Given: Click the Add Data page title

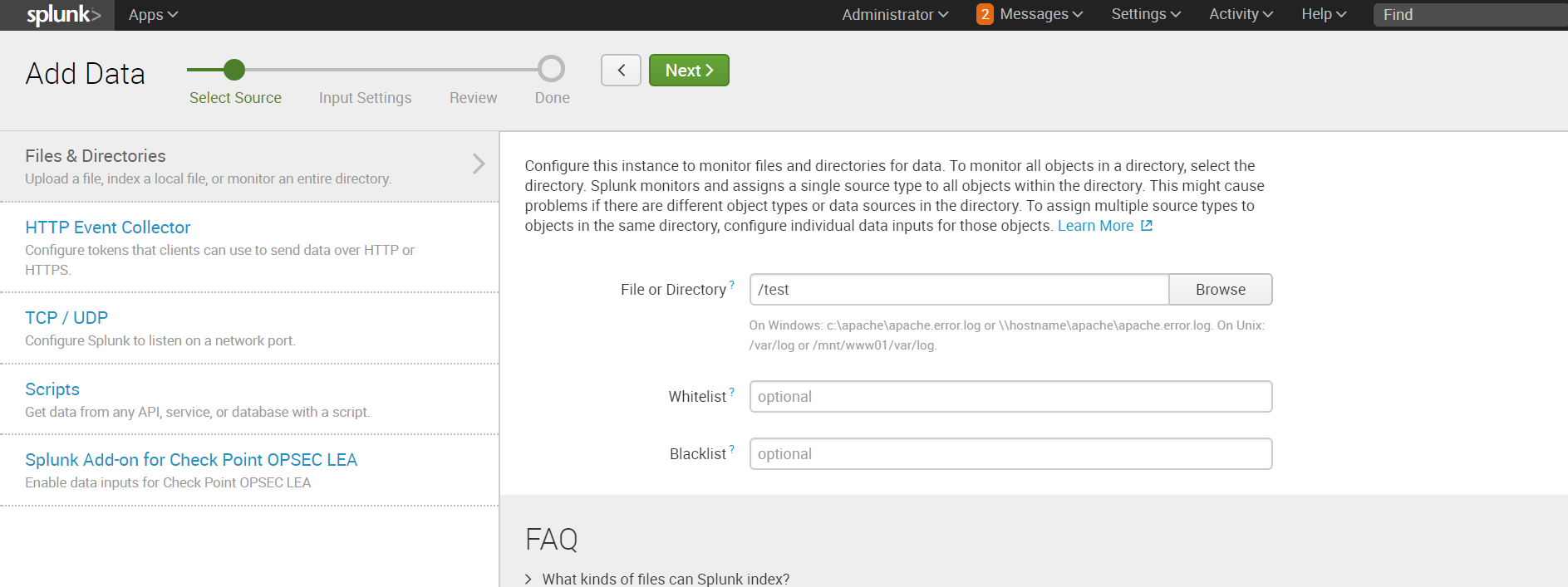Looking at the screenshot, I should (x=86, y=74).
